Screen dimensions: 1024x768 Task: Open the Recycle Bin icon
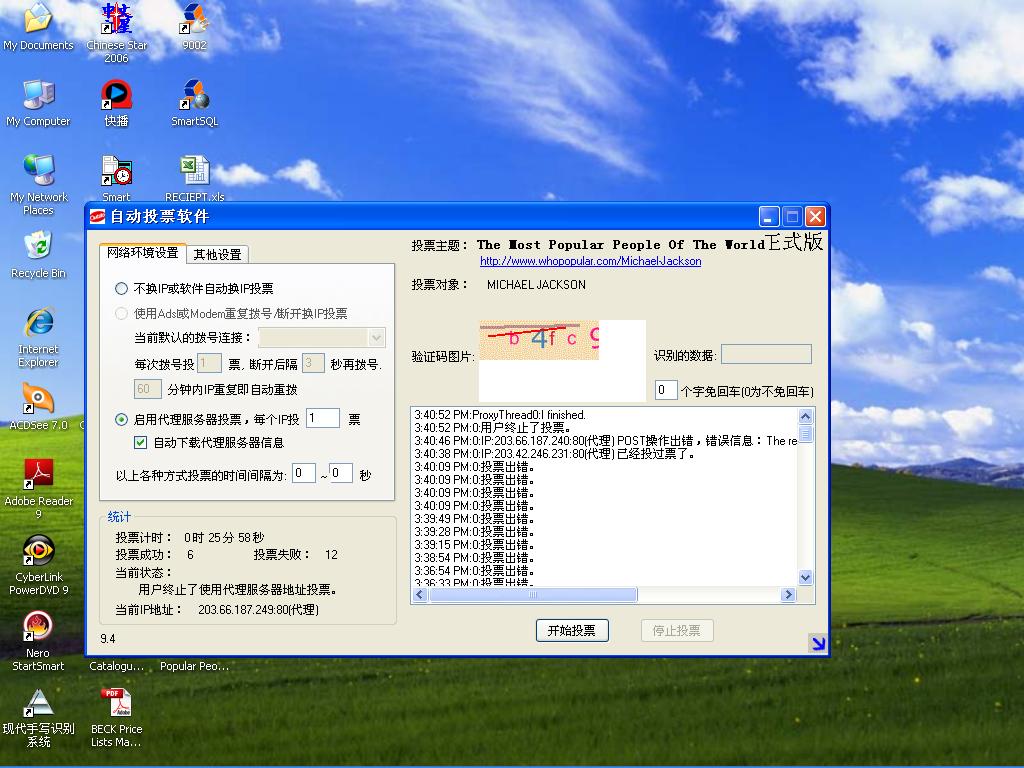click(38, 249)
